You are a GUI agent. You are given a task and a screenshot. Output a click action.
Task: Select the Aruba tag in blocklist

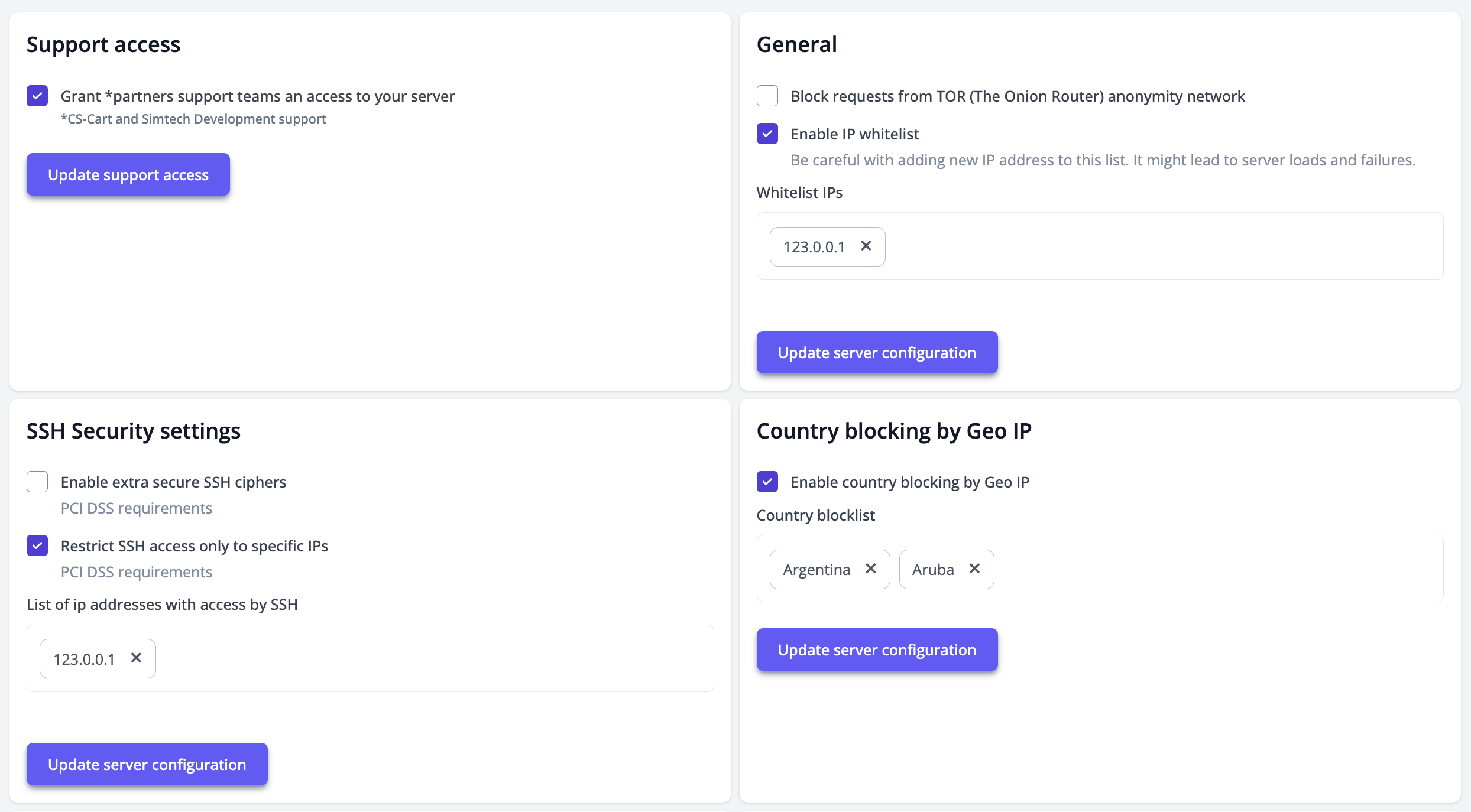point(933,570)
